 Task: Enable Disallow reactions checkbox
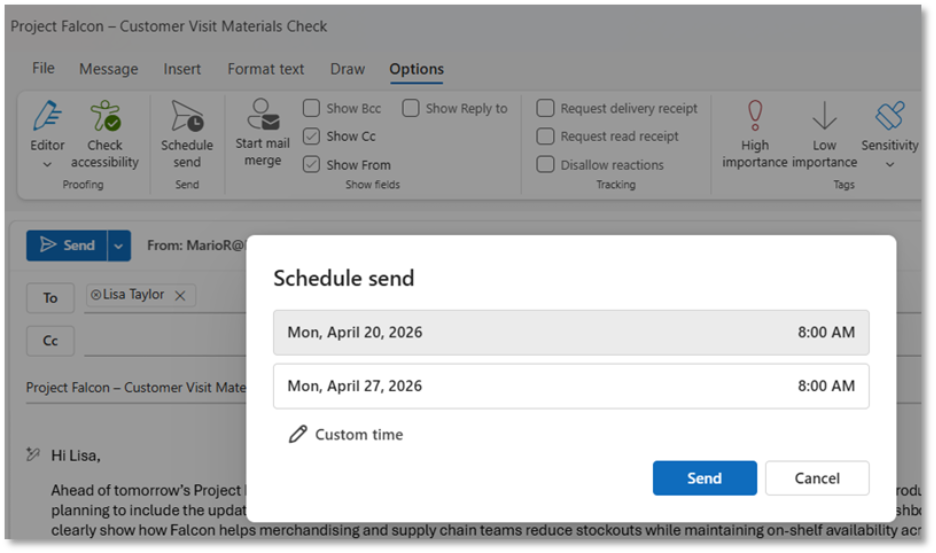[545, 164]
